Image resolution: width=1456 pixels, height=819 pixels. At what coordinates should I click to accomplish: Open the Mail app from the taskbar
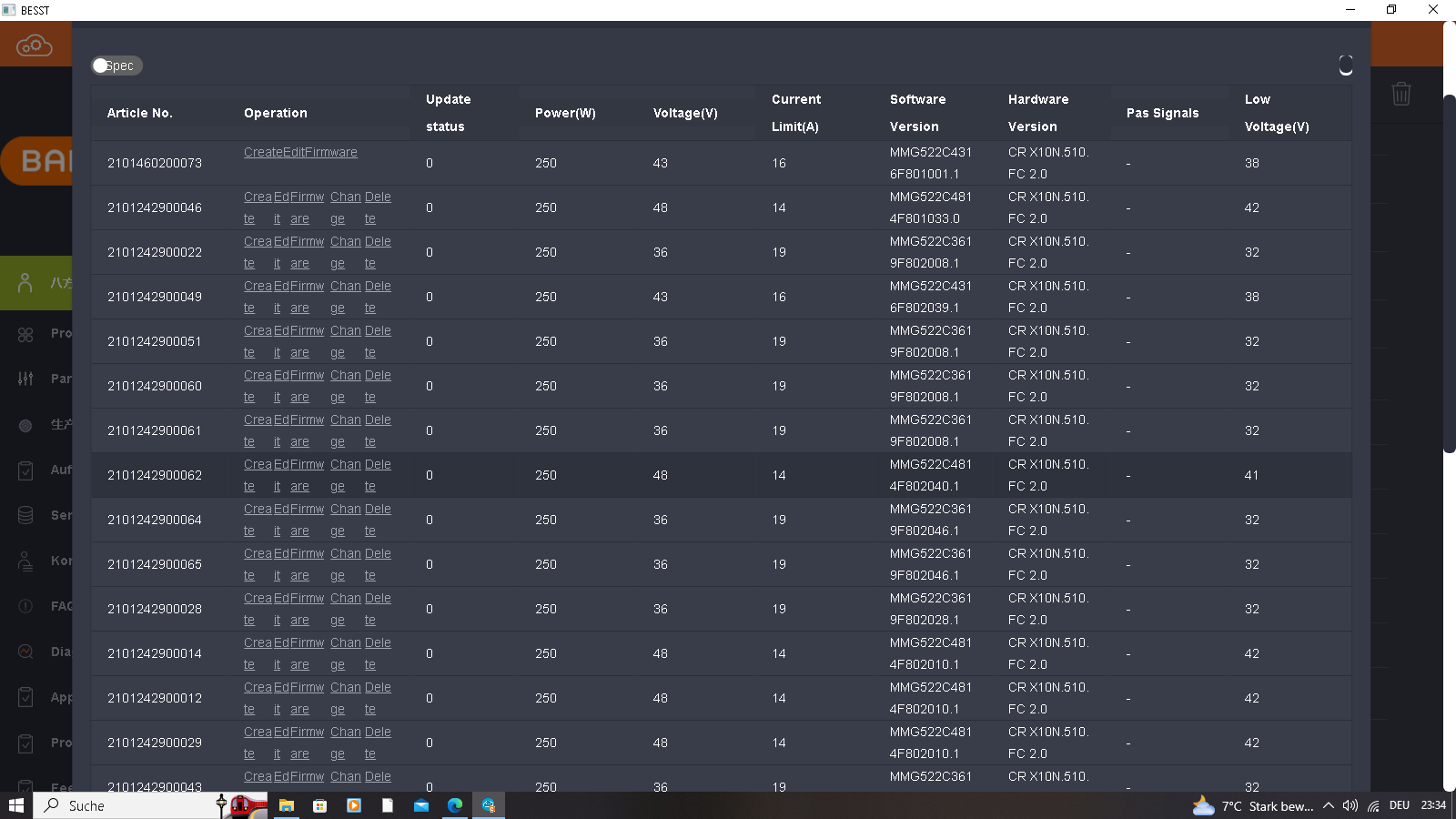pos(421,805)
